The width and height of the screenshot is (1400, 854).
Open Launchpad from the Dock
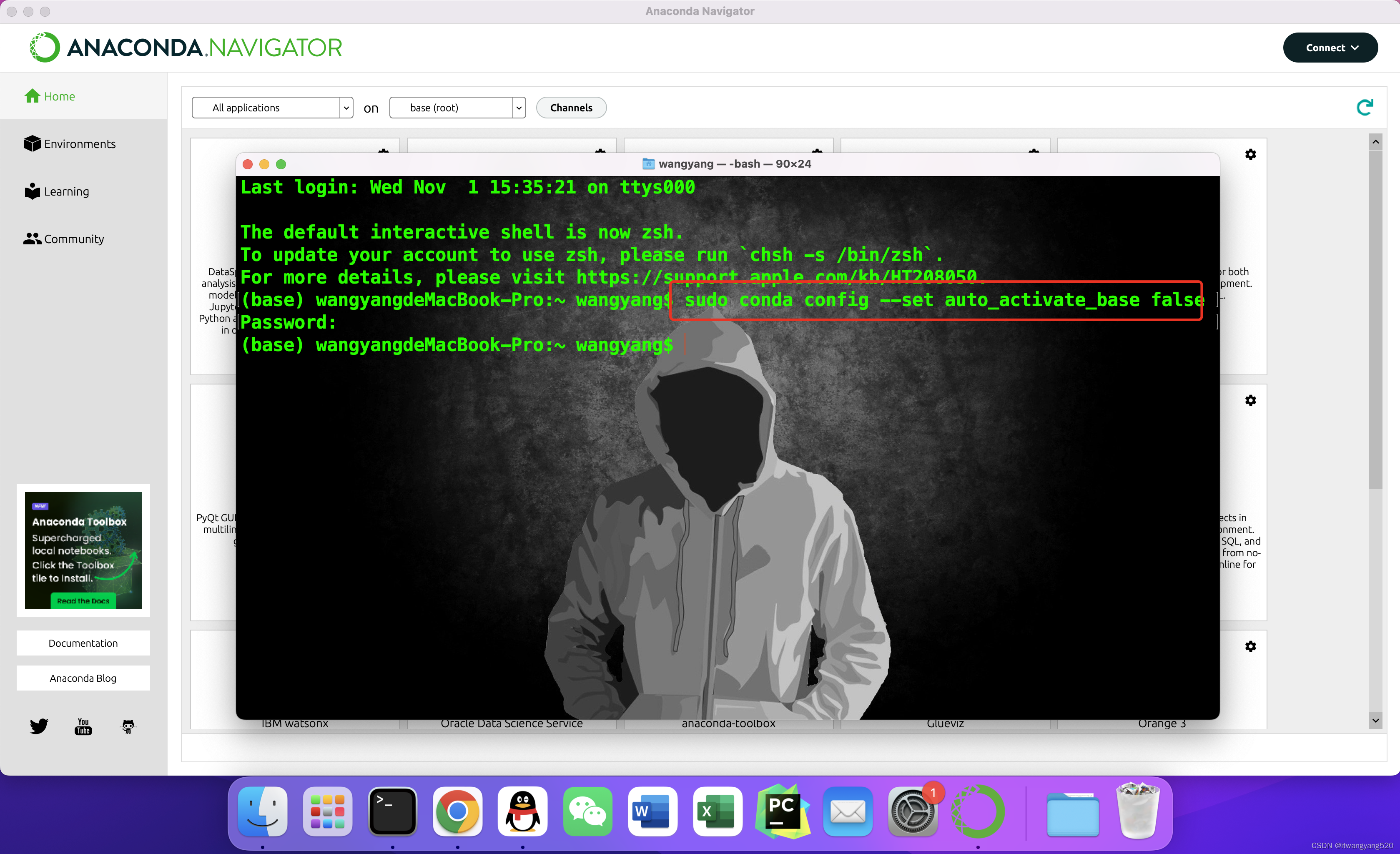coord(327,811)
